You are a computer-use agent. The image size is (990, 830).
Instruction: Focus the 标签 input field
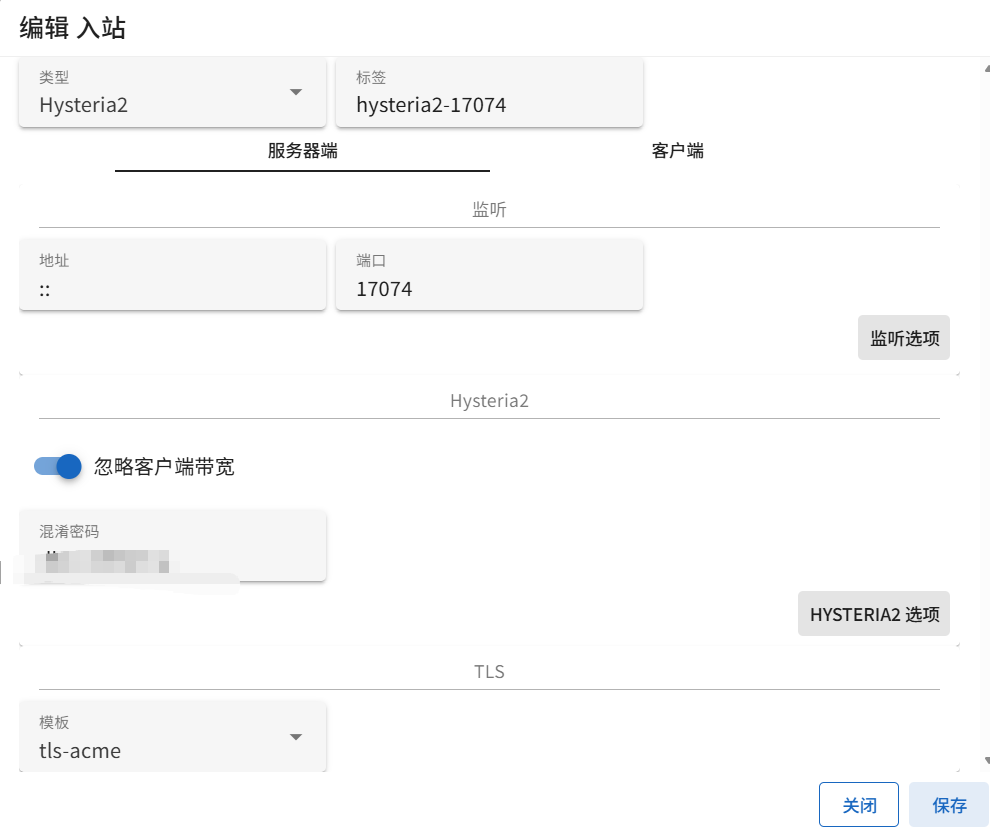489,104
